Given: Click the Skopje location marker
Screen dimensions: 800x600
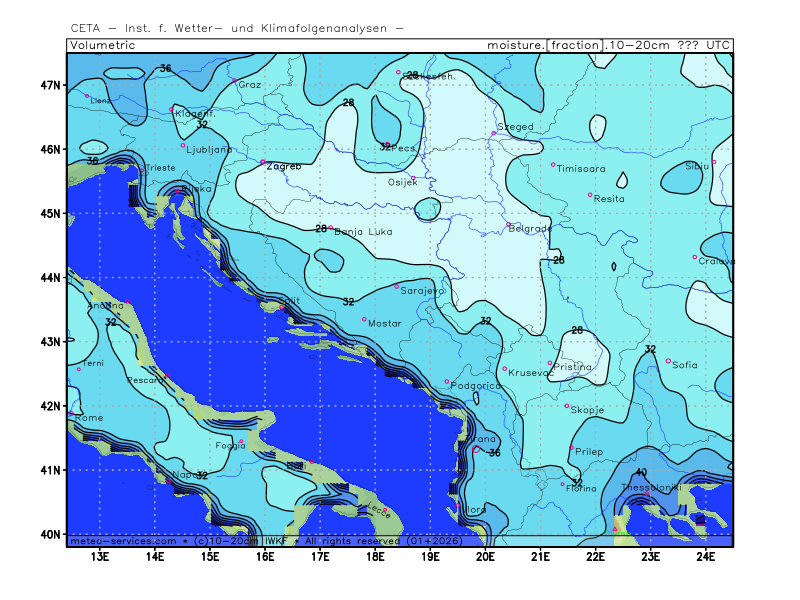Looking at the screenshot, I should 567,406.
